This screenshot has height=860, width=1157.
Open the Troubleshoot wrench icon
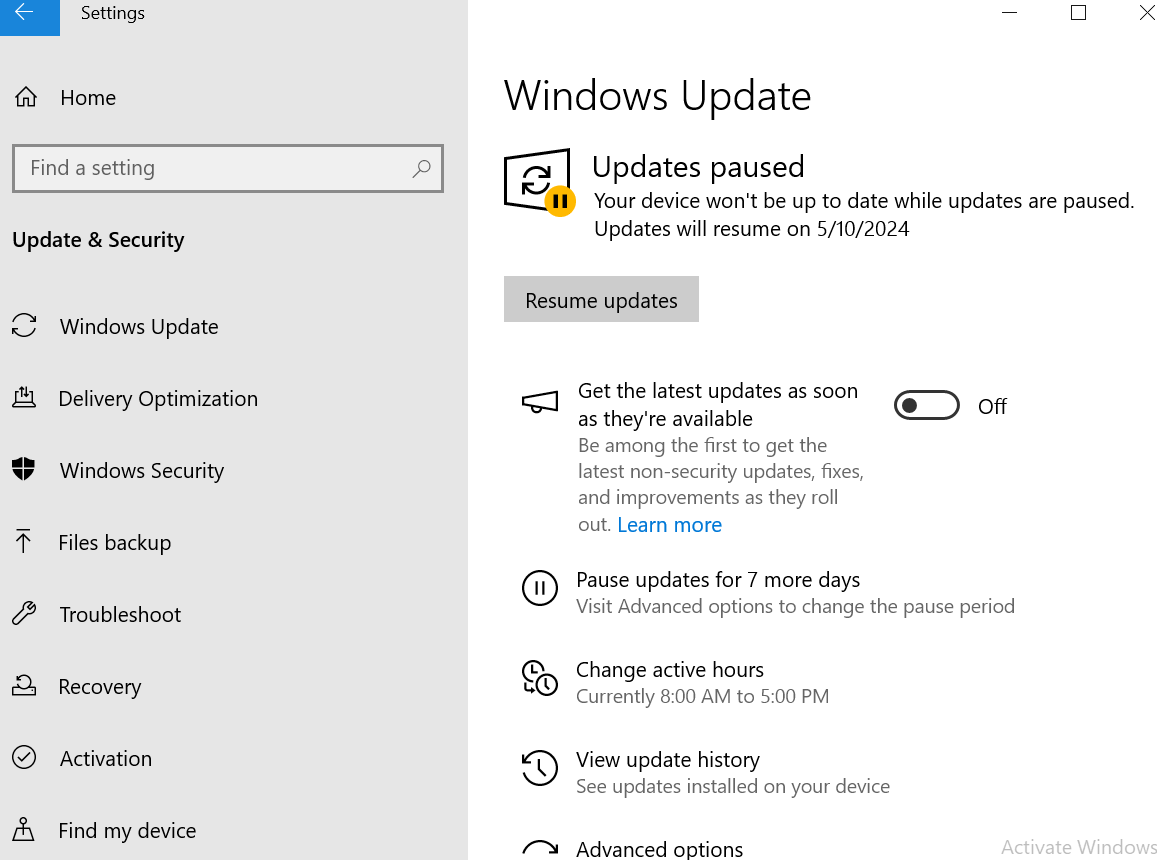[24, 613]
